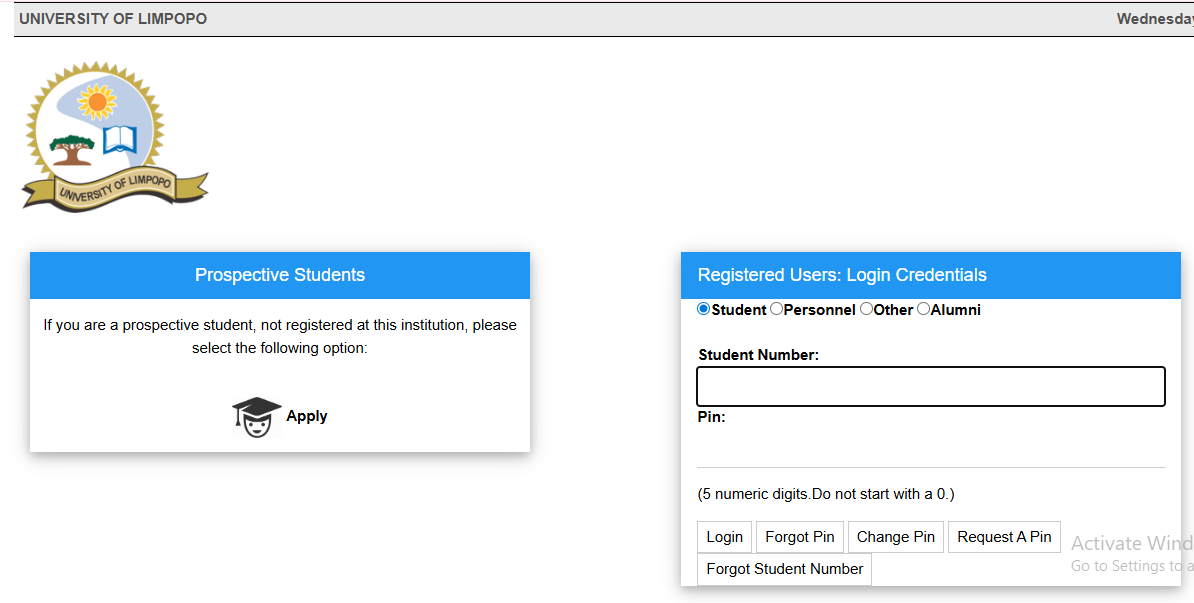Click into the Pin entry field
This screenshot has width=1194, height=603.
pos(930,448)
